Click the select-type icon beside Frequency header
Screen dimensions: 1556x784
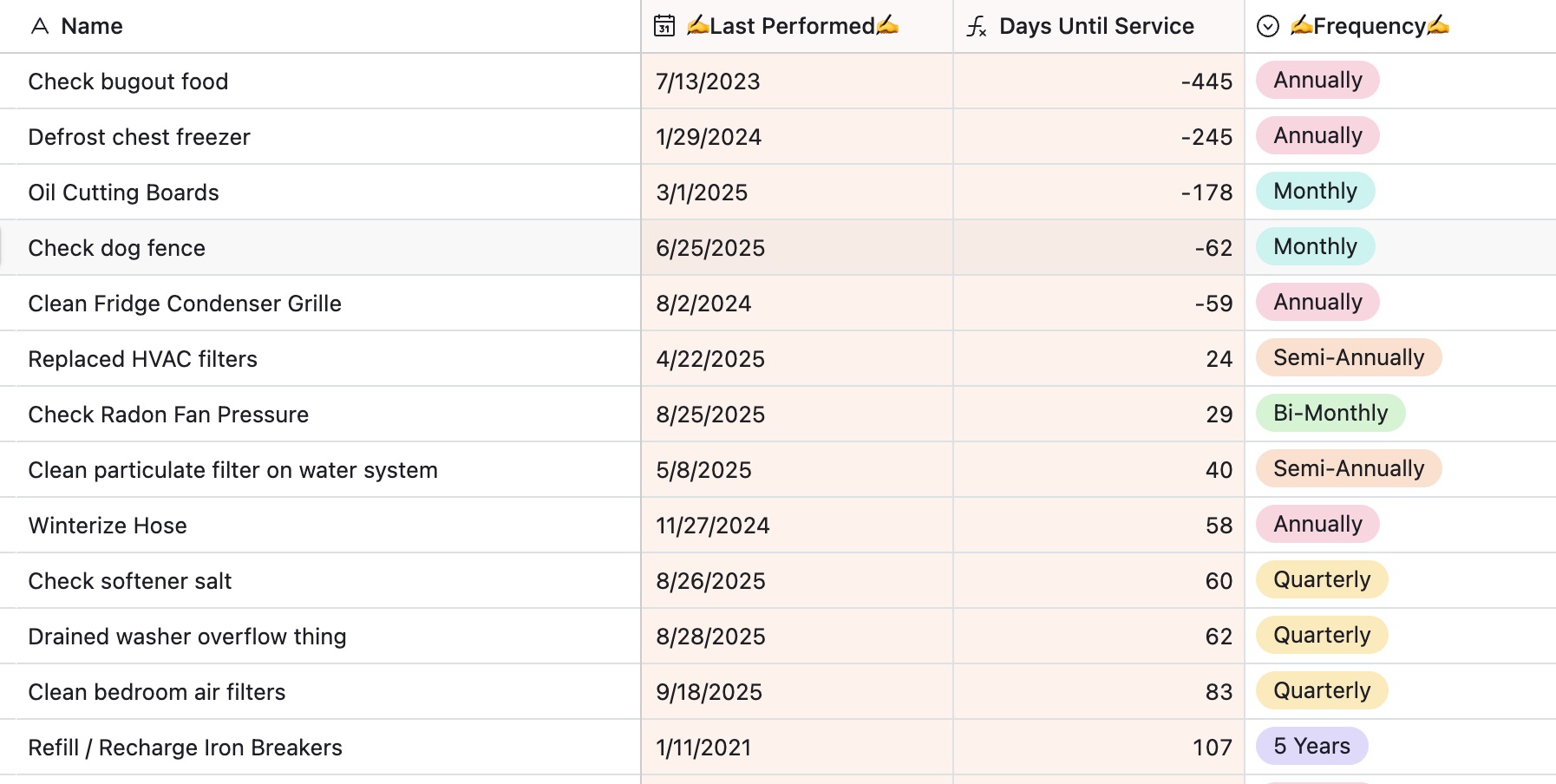(1267, 26)
